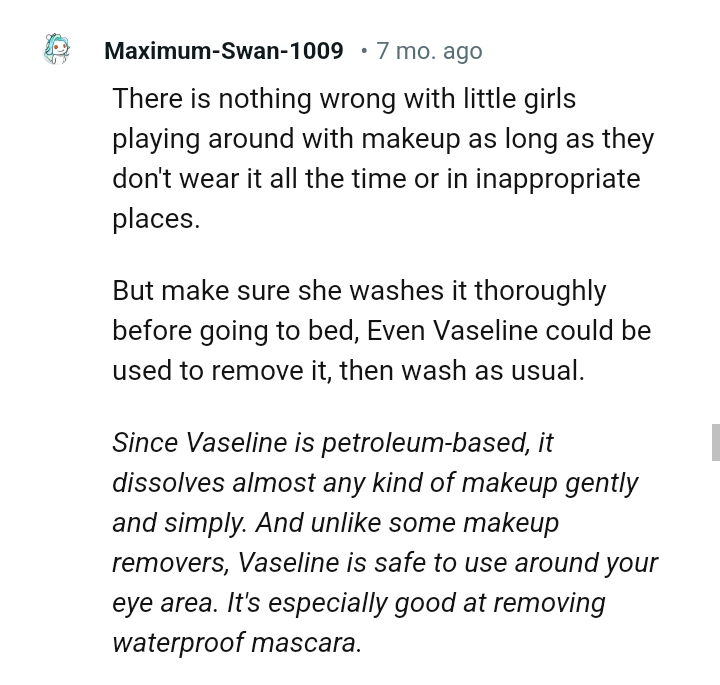
Task: Click the "7 mo. ago" timestamp
Action: 429,50
